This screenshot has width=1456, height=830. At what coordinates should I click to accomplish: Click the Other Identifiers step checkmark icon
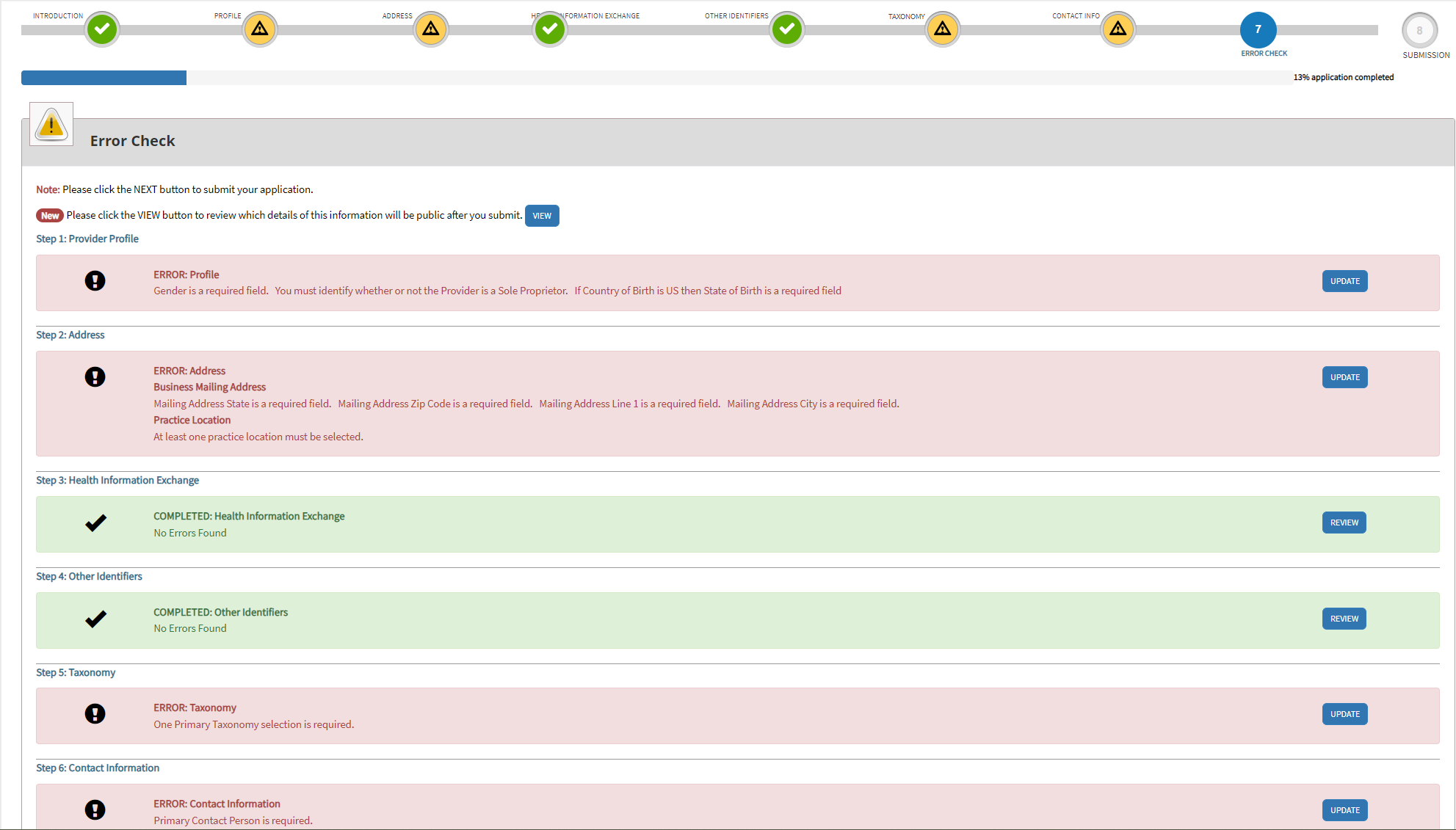pyautogui.click(x=787, y=29)
